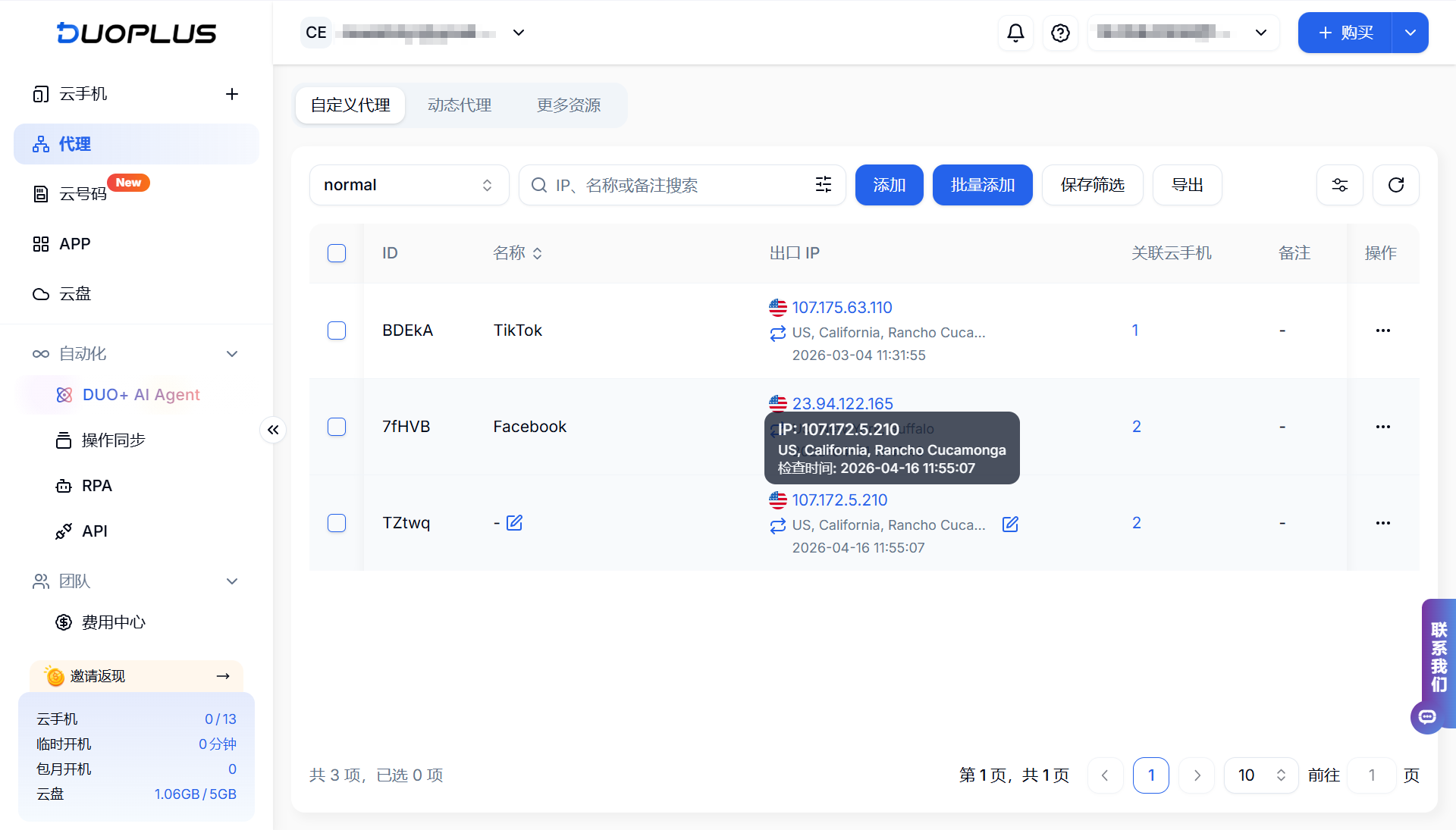
Task: Click the 添加 button
Action: click(x=889, y=185)
